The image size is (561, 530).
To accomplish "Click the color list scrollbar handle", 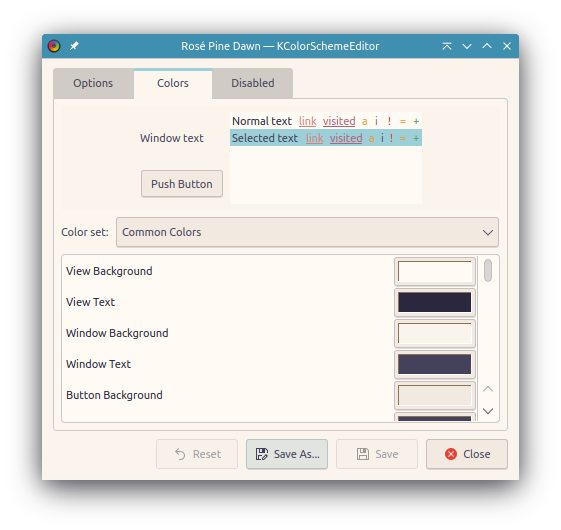I will [488, 271].
